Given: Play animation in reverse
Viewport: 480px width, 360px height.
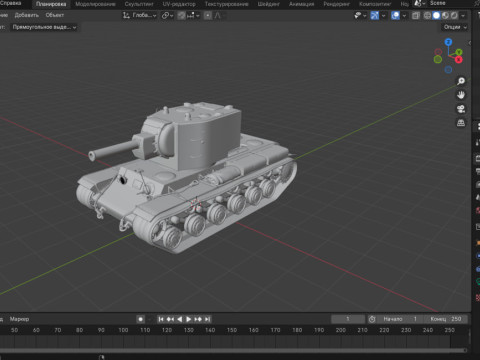Looking at the screenshot, I should [x=180, y=319].
